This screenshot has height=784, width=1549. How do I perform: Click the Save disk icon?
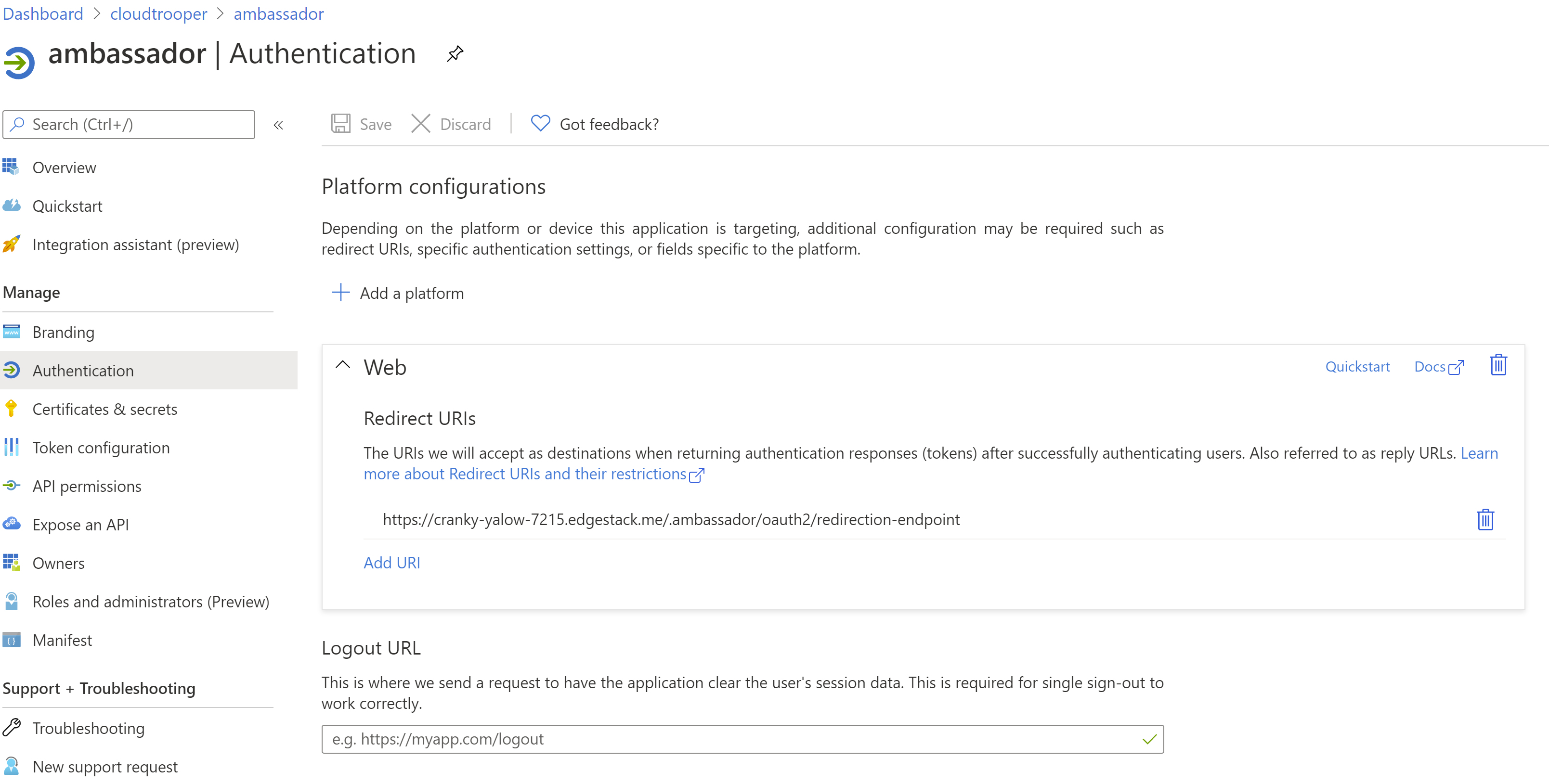[x=341, y=123]
